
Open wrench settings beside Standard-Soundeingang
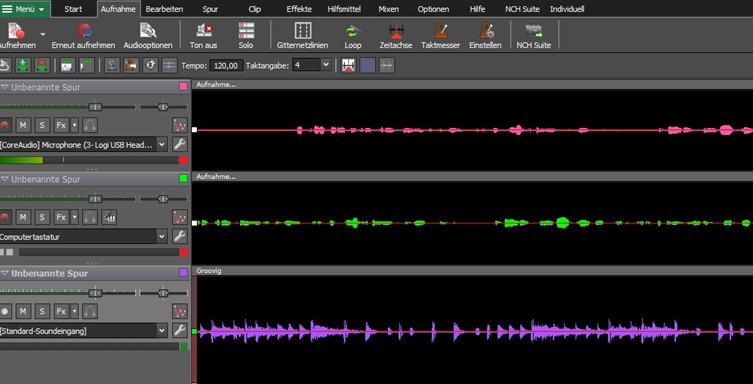(180, 330)
